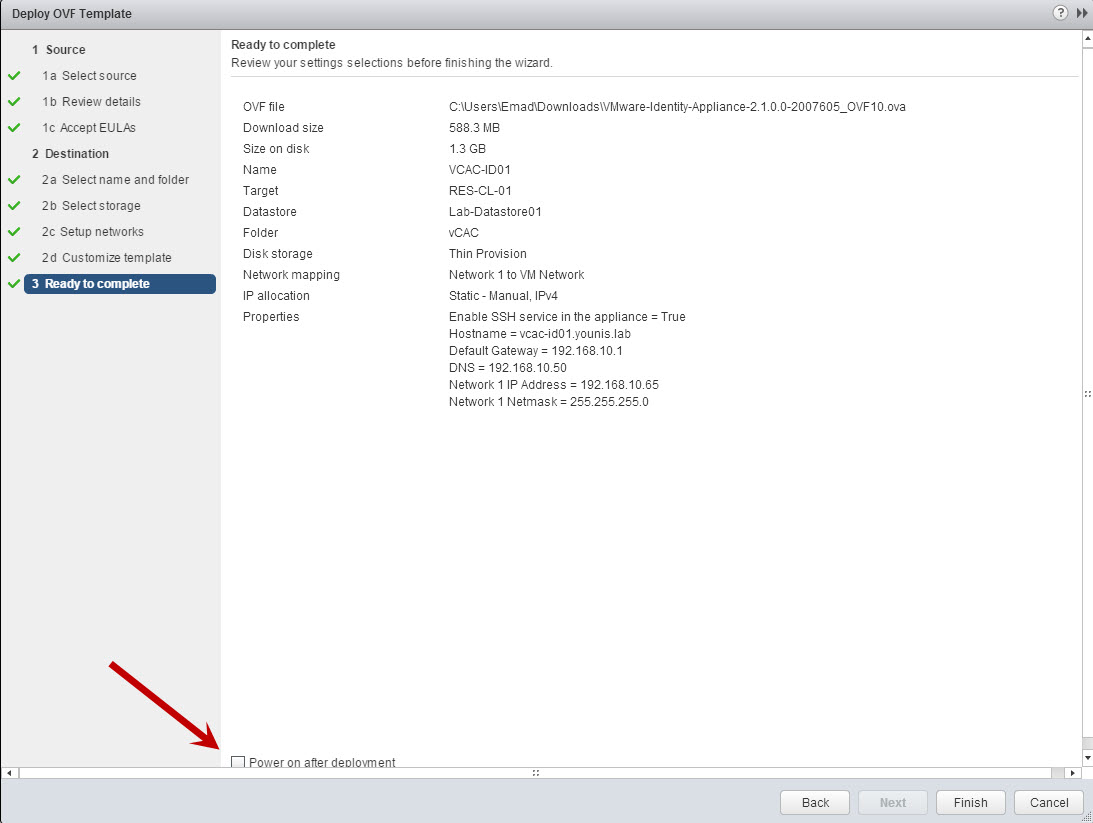This screenshot has height=823, width=1093.
Task: Click the green checkmark beside Select storage
Action: pos(14,206)
